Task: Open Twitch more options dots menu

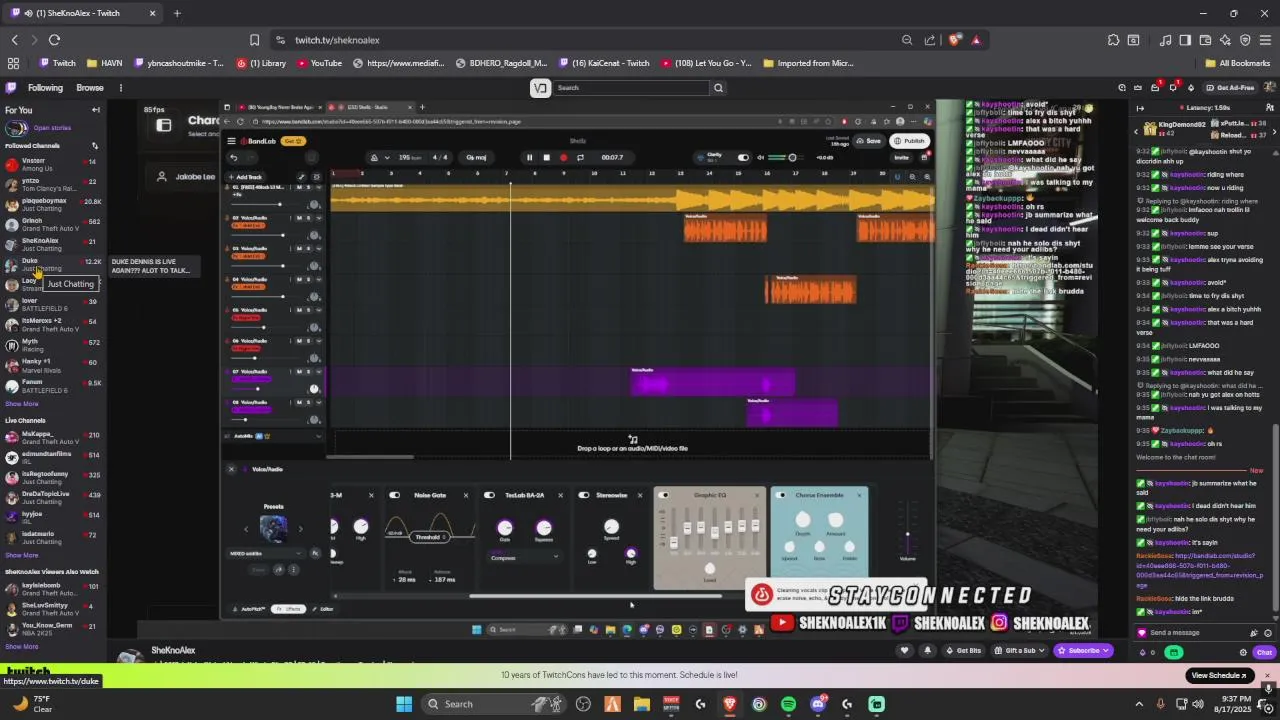Action: [x=121, y=88]
